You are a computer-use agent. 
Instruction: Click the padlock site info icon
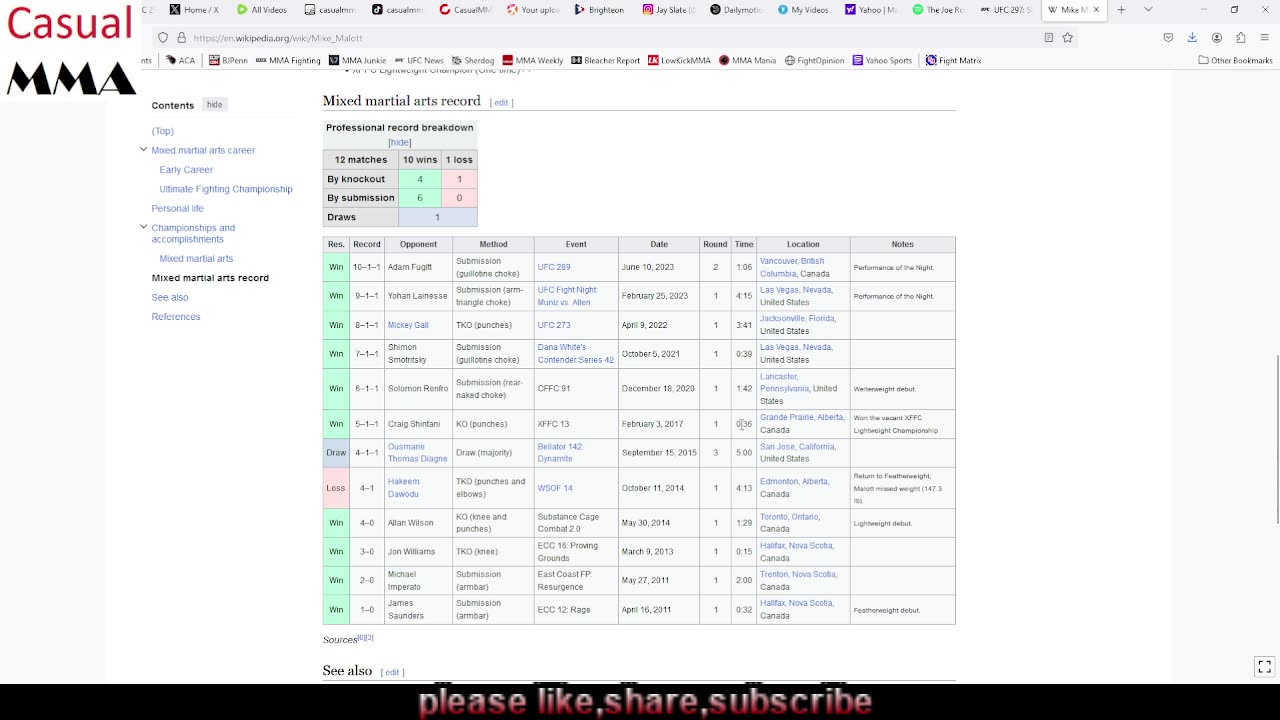(x=181, y=38)
